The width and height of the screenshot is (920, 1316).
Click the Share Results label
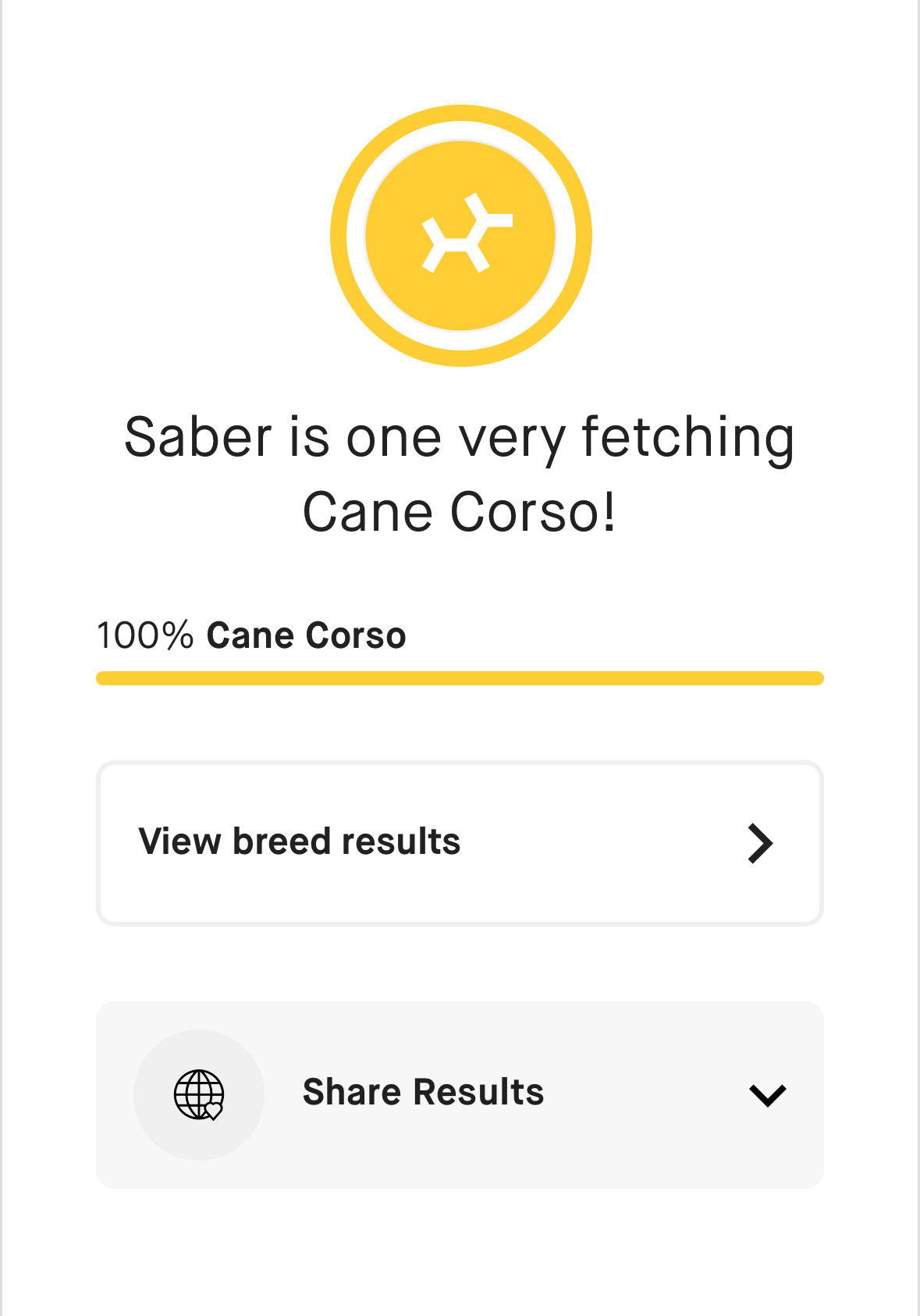423,1092
